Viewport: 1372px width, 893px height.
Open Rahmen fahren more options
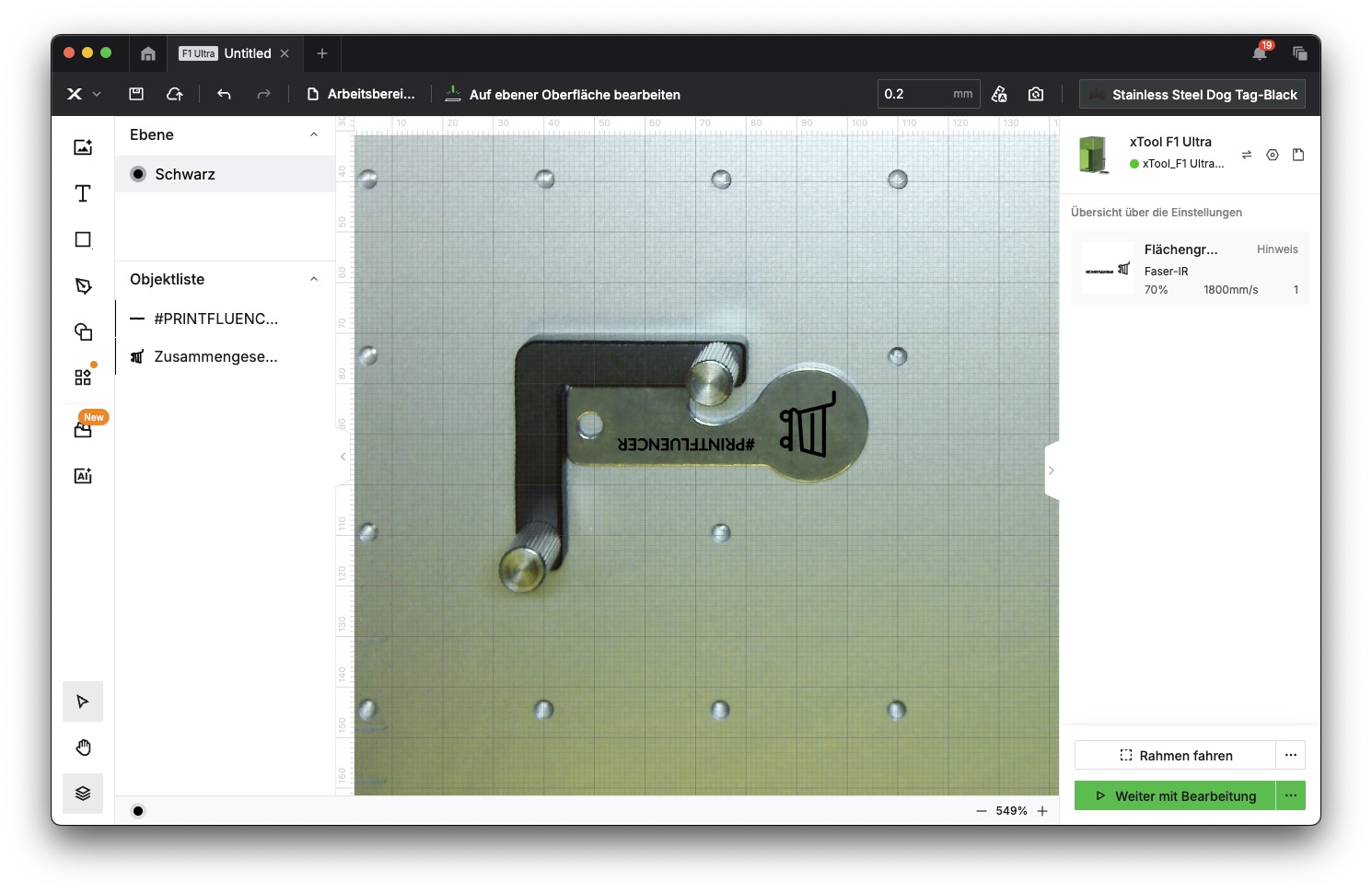pyautogui.click(x=1291, y=756)
